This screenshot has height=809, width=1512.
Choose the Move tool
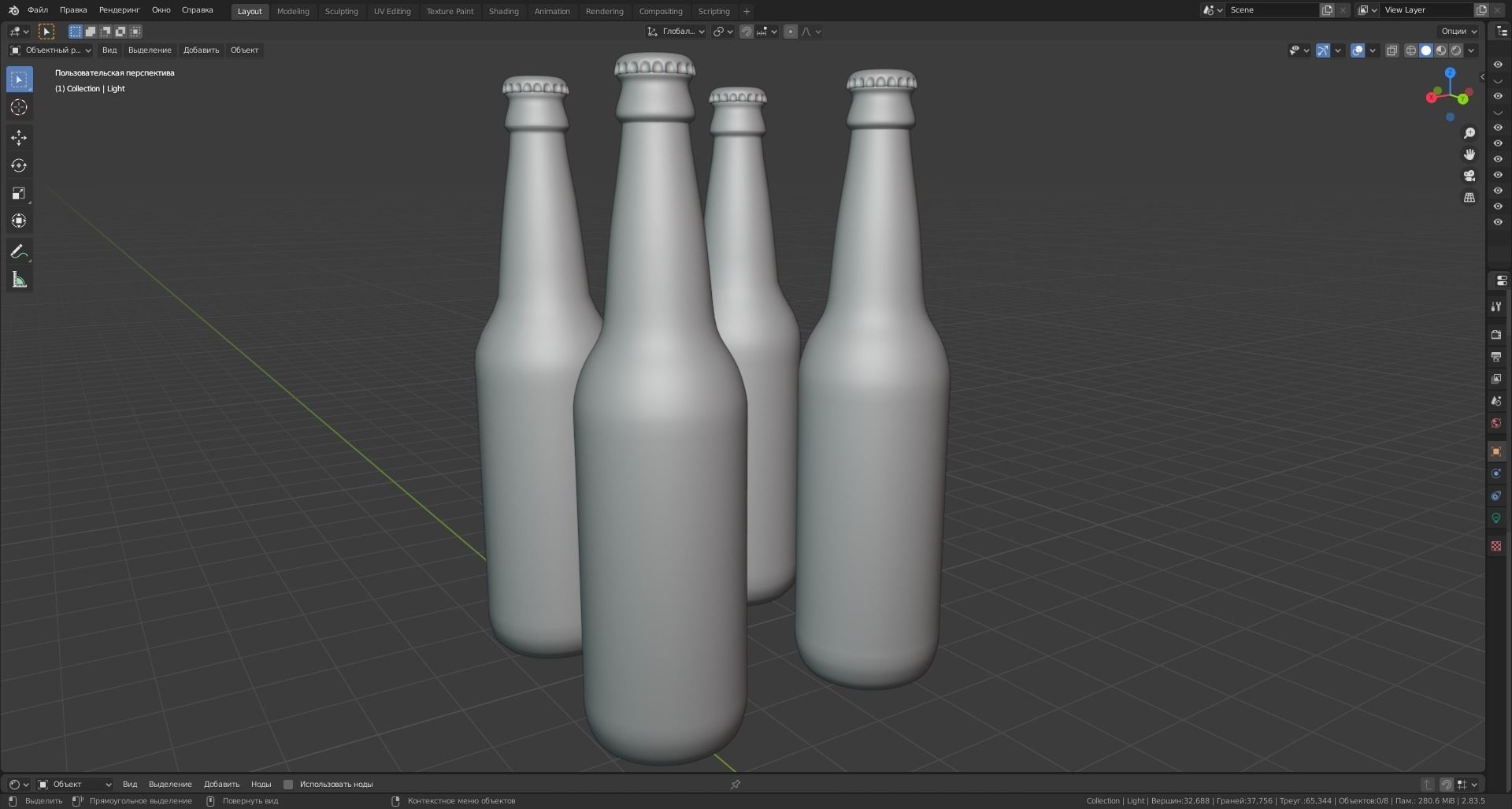[19, 137]
